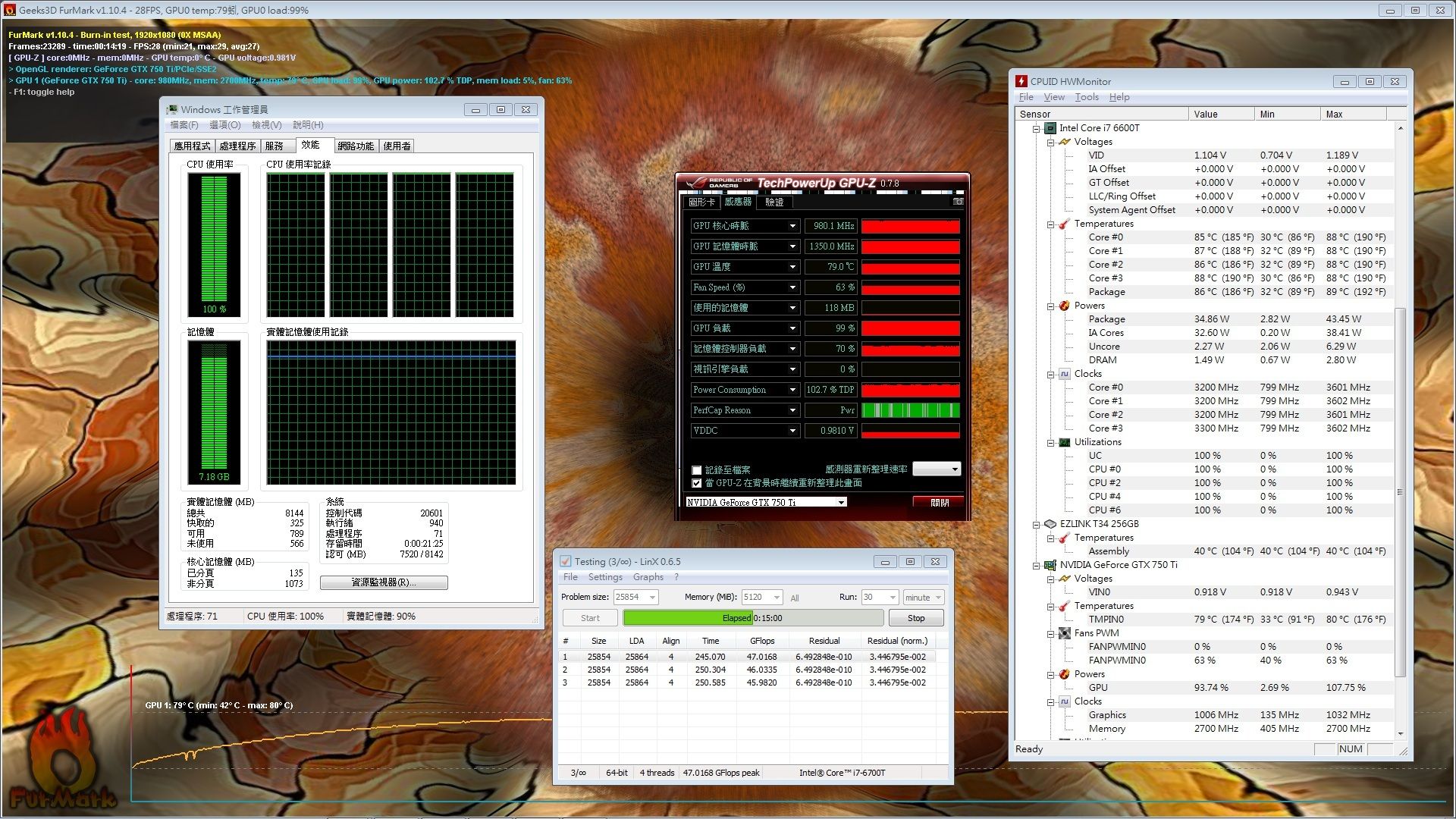Click CPU Temperatures thermometer icon
The height and width of the screenshot is (819, 1456).
click(x=1065, y=224)
